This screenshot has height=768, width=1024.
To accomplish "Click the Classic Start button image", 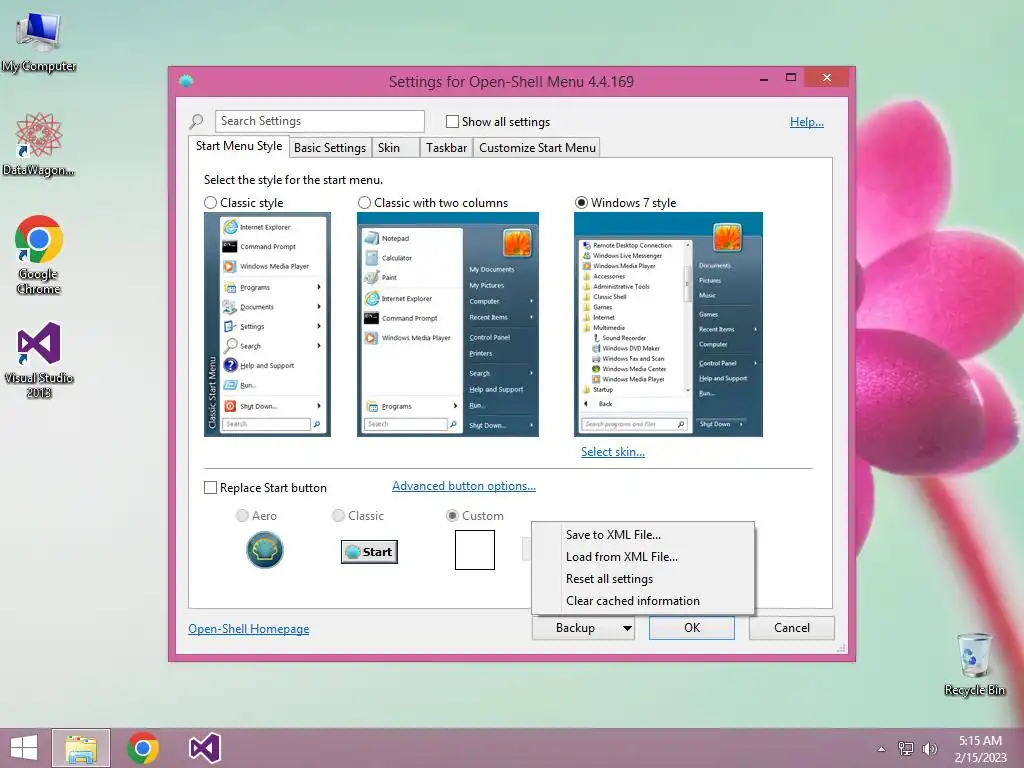I will [369, 552].
